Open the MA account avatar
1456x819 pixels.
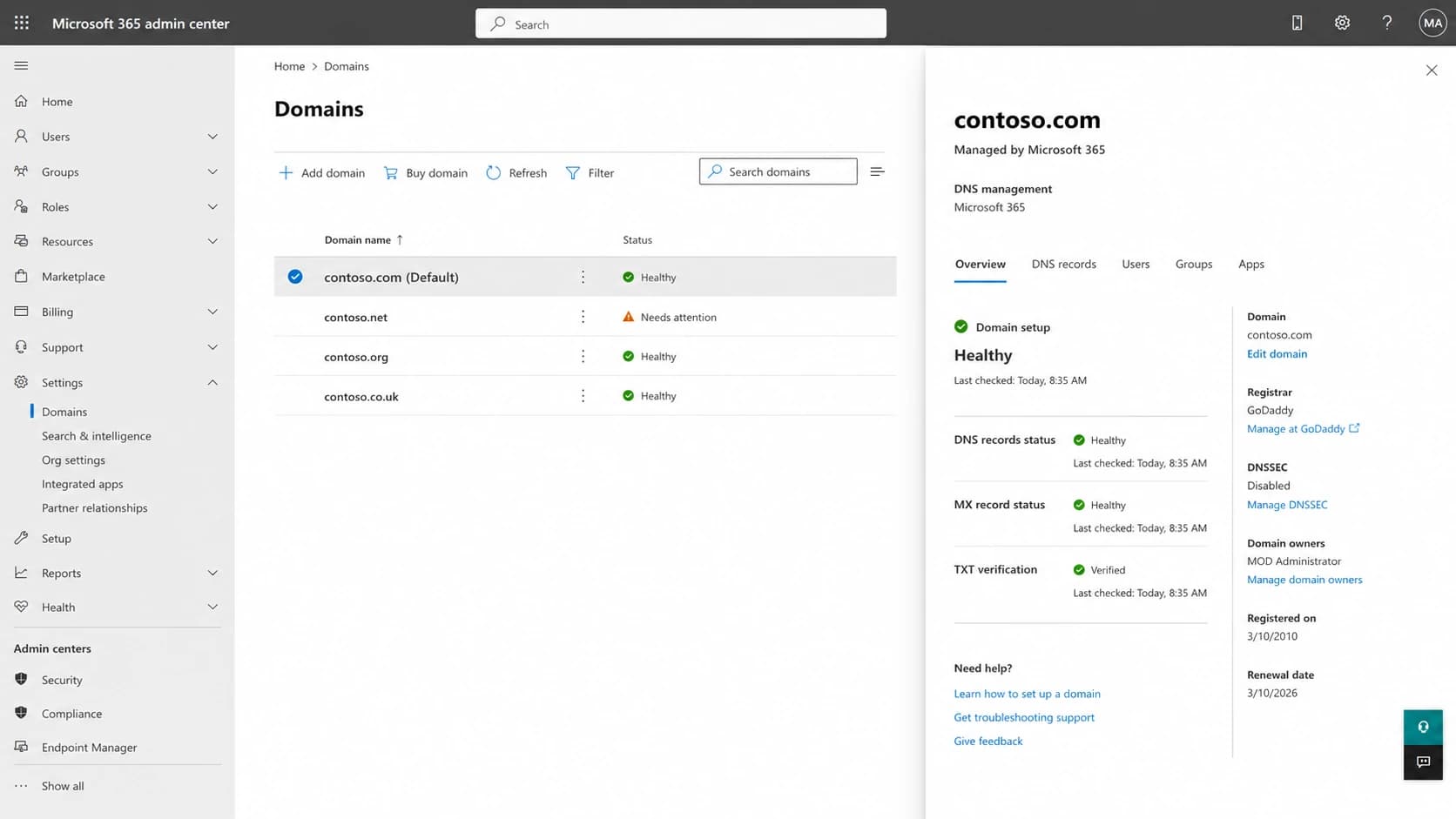pyautogui.click(x=1432, y=23)
